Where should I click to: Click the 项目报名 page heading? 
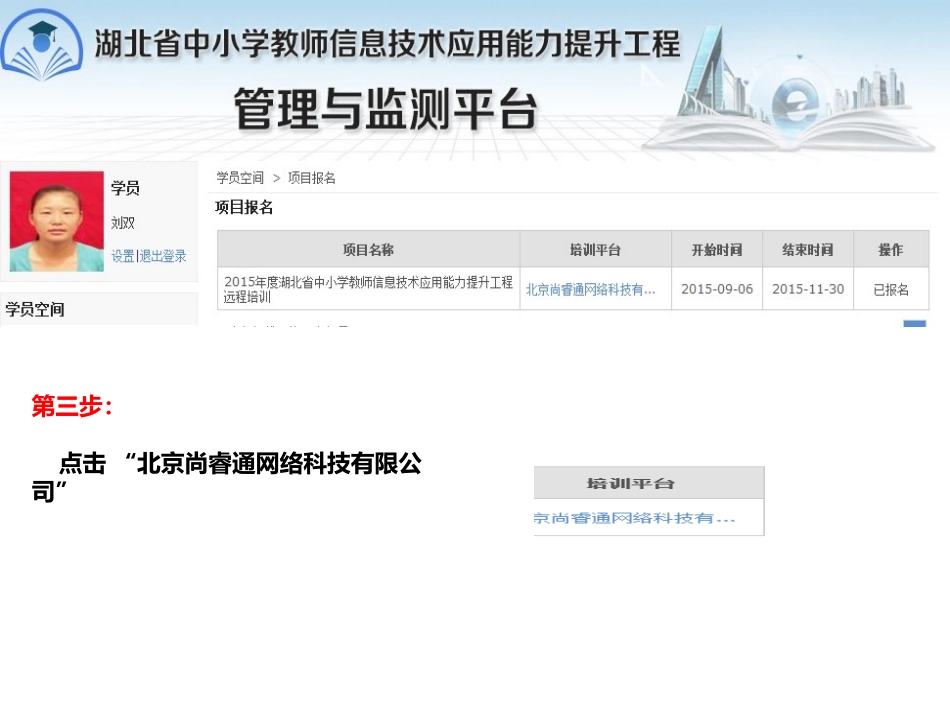(244, 208)
